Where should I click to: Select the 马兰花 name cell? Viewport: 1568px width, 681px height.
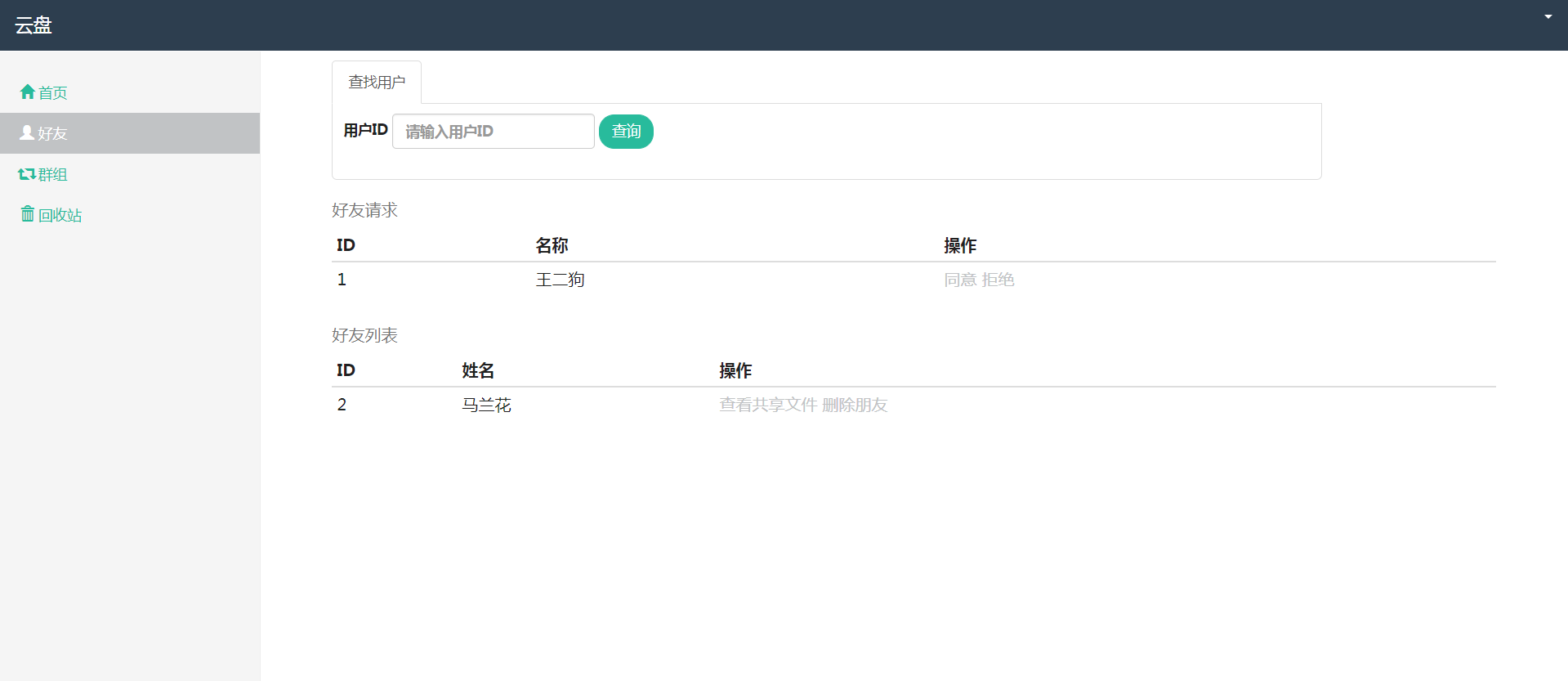486,405
